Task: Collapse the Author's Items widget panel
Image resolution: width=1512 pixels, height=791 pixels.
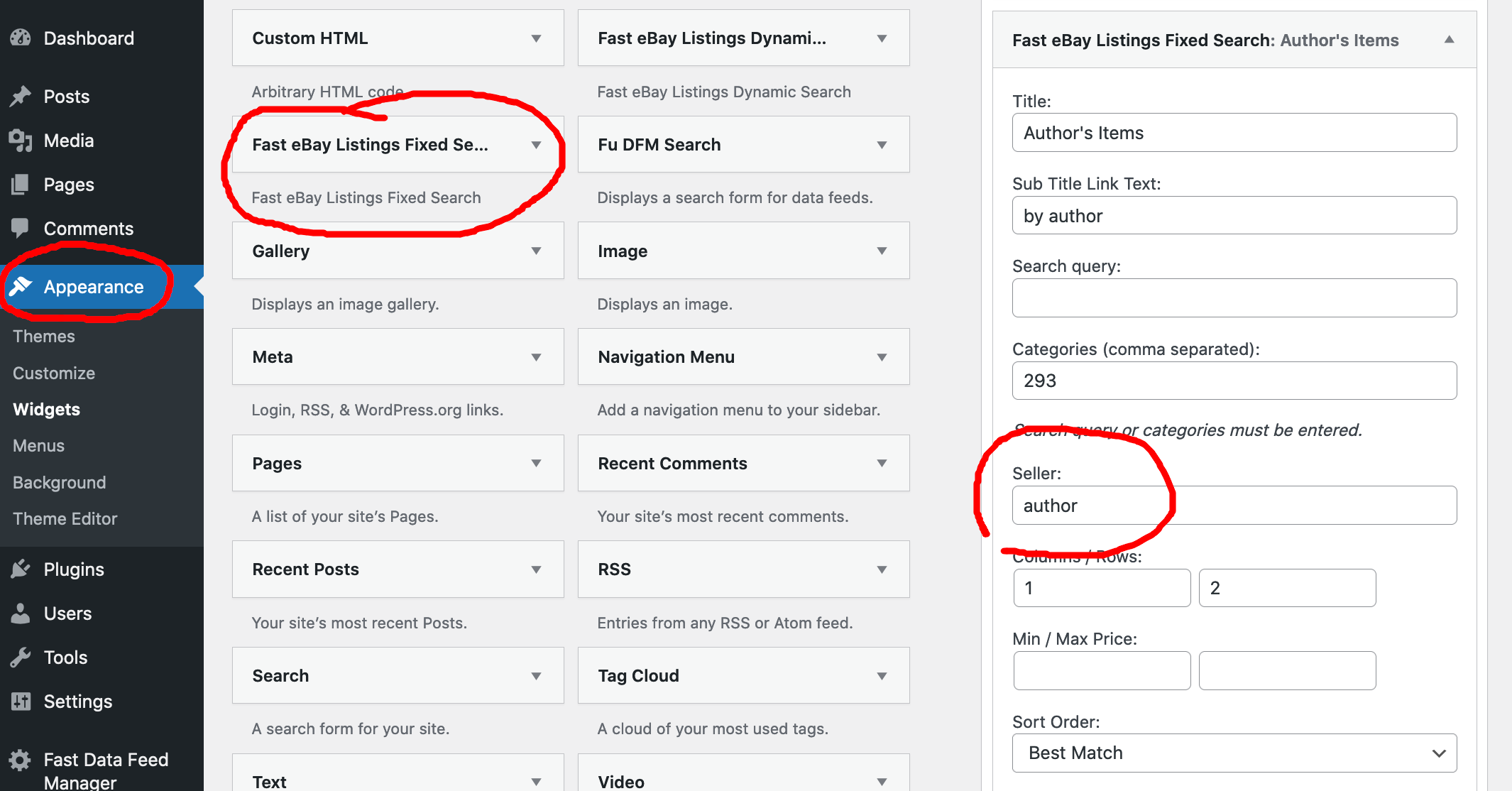Action: pos(1449,40)
